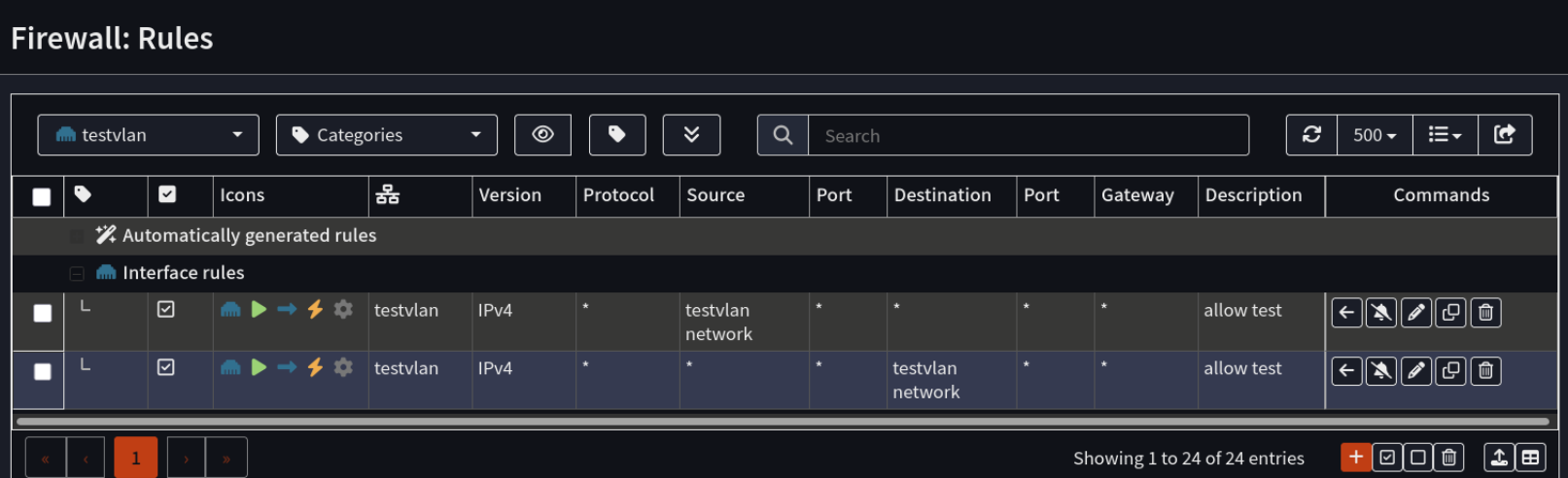Viewport: 1568px width, 478px height.
Task: Go to page 1 in pagination
Action: click(x=136, y=458)
